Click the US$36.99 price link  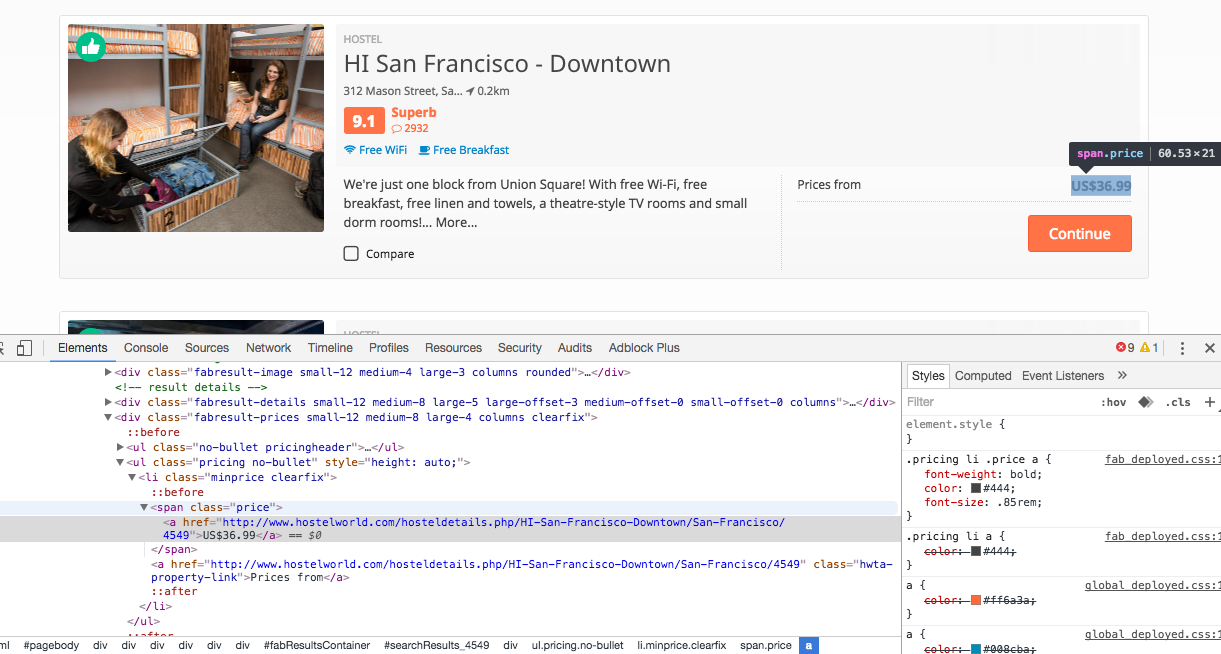point(1101,186)
